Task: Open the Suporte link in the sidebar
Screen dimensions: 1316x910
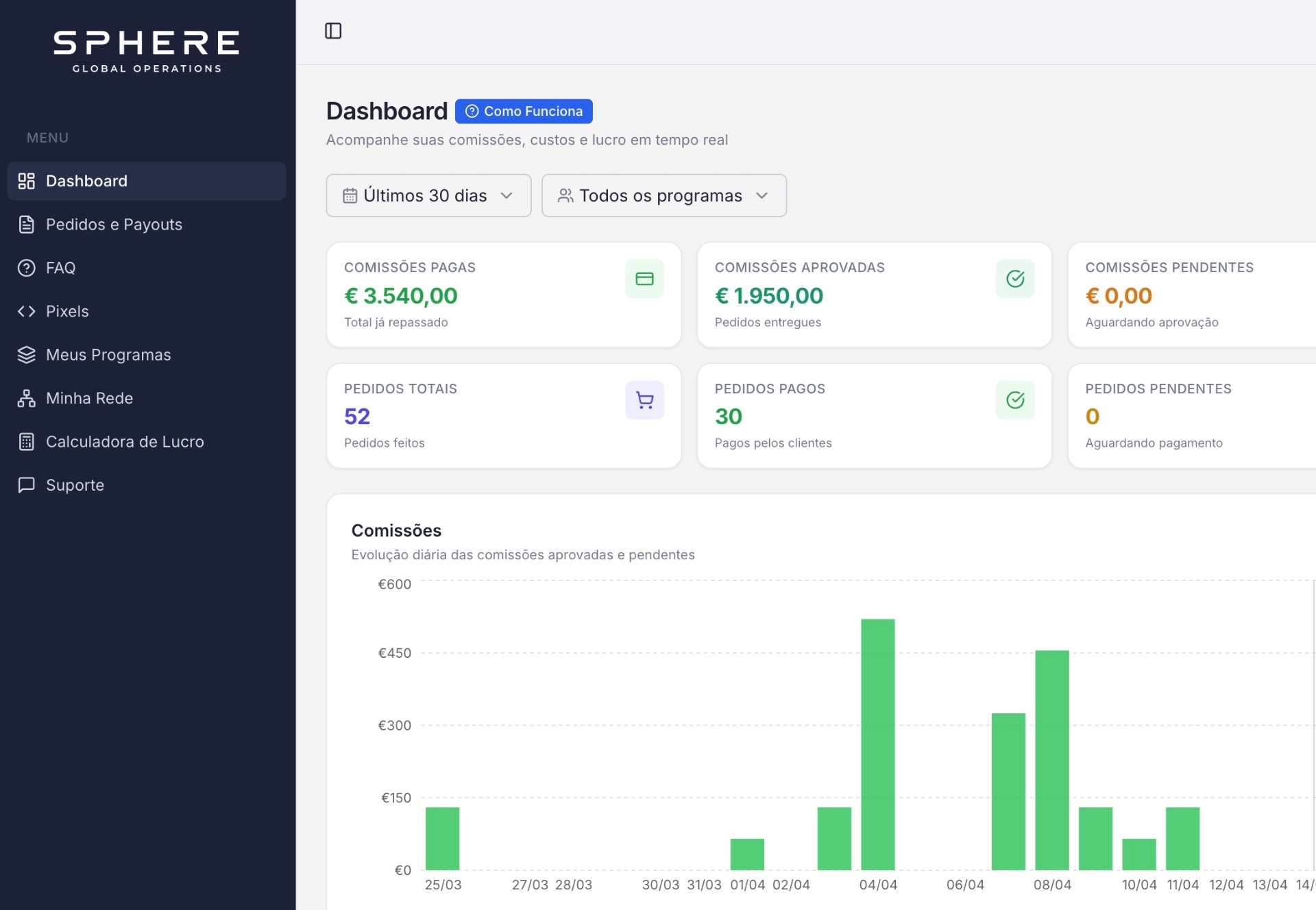Action: (x=75, y=485)
